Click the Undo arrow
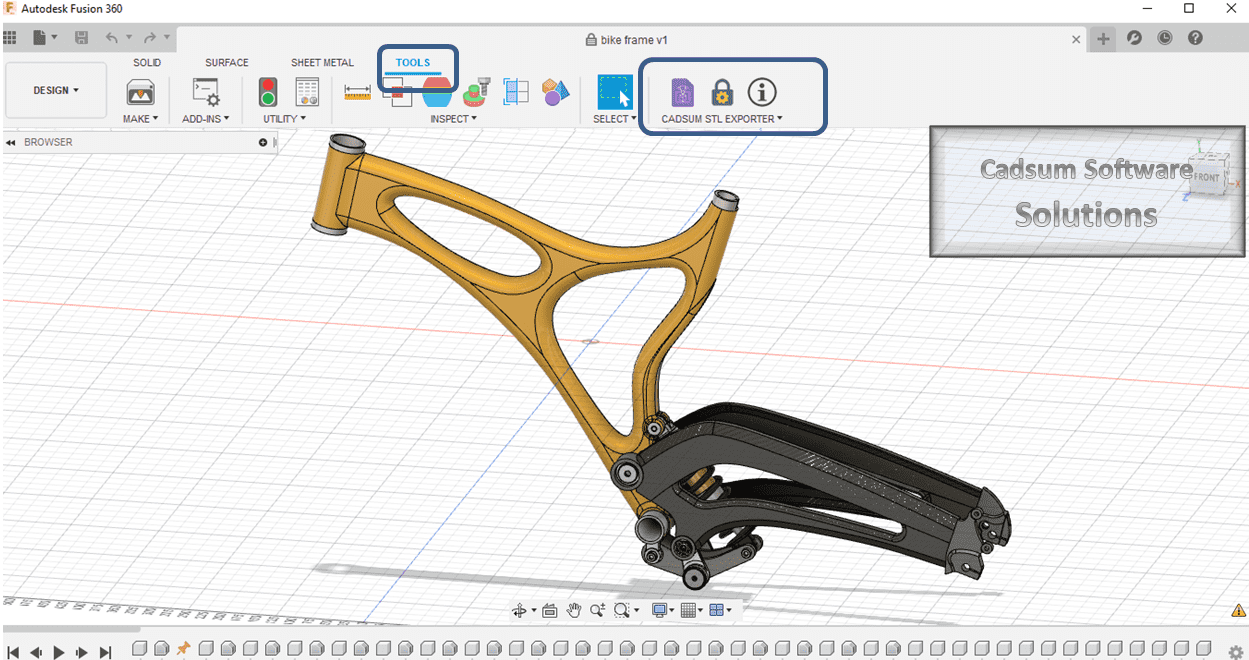 pyautogui.click(x=111, y=36)
